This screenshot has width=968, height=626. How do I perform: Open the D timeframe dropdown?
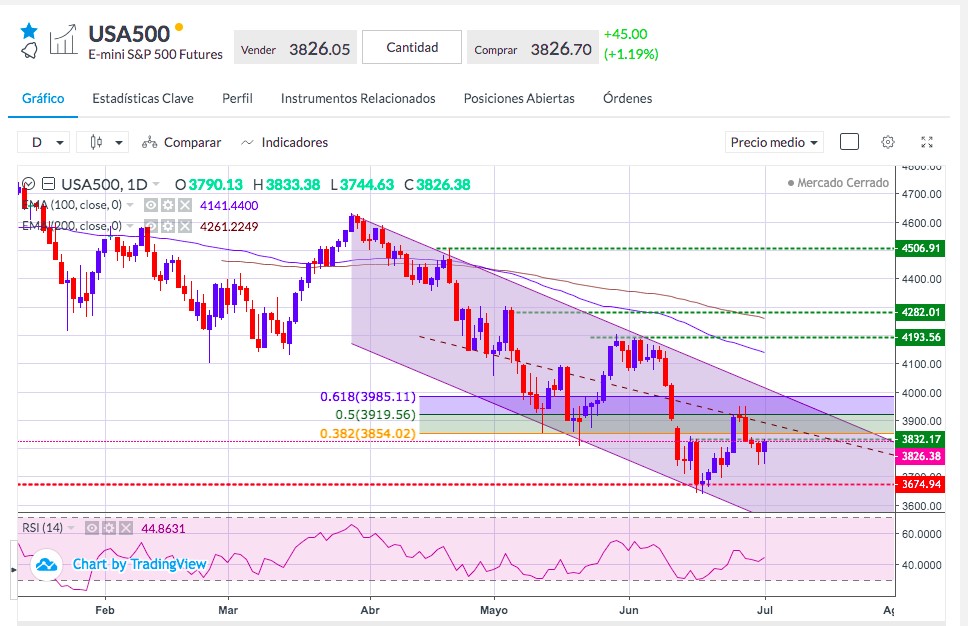[43, 143]
